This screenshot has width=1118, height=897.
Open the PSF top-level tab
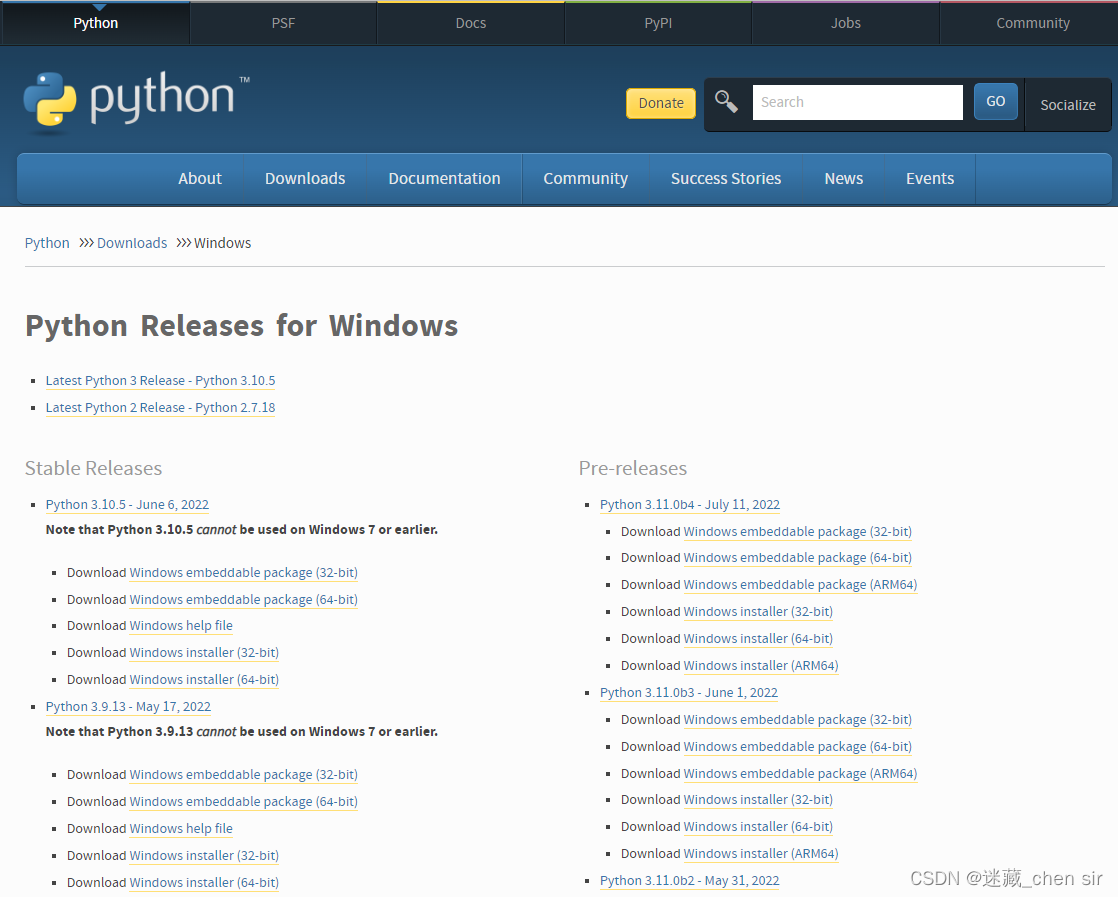[x=283, y=23]
